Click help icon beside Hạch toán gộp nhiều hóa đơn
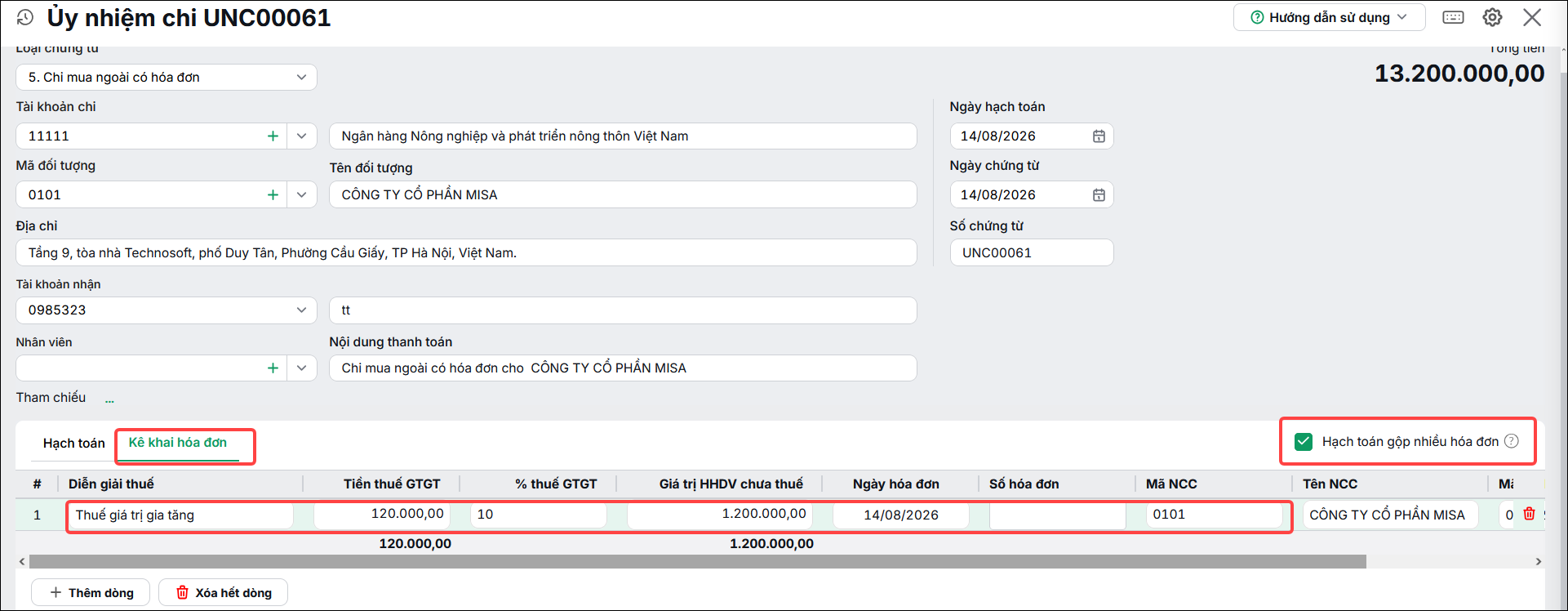This screenshot has height=611, width=1568. tap(1512, 441)
